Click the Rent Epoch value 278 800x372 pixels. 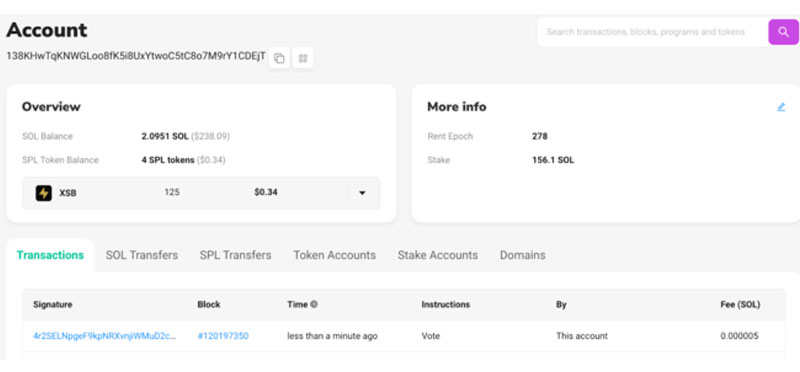(540, 136)
